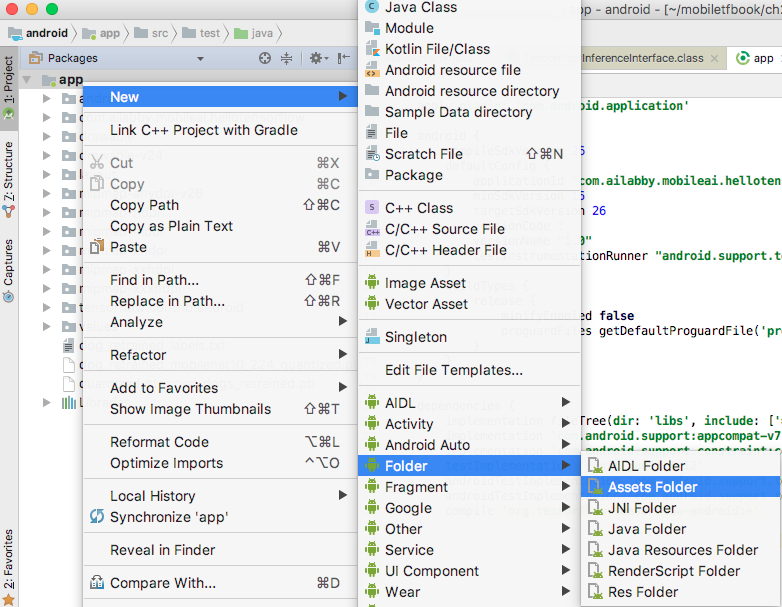Click the Vector Asset android icon
The image size is (782, 607).
pos(372,303)
